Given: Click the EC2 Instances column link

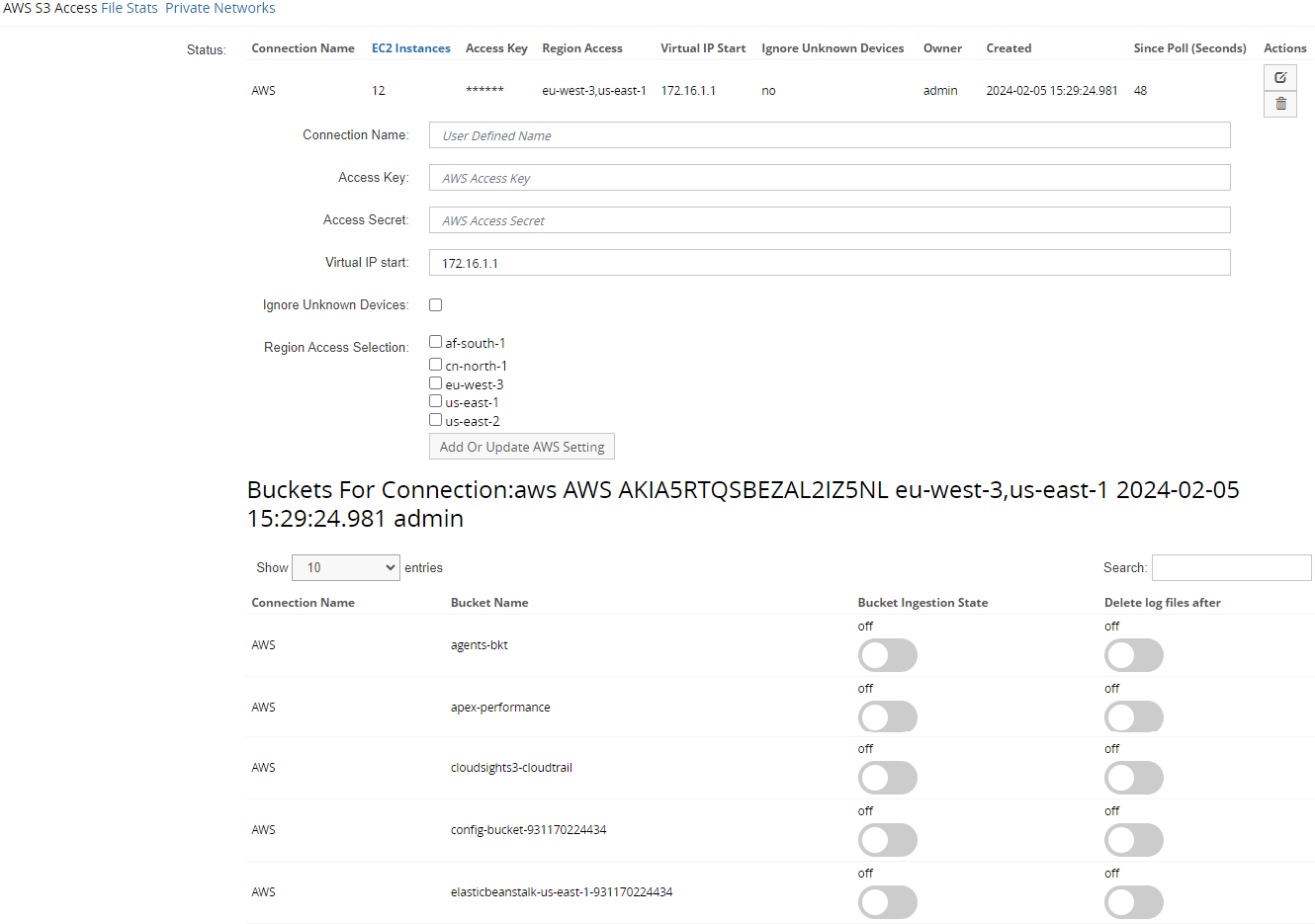Looking at the screenshot, I should click(x=411, y=47).
